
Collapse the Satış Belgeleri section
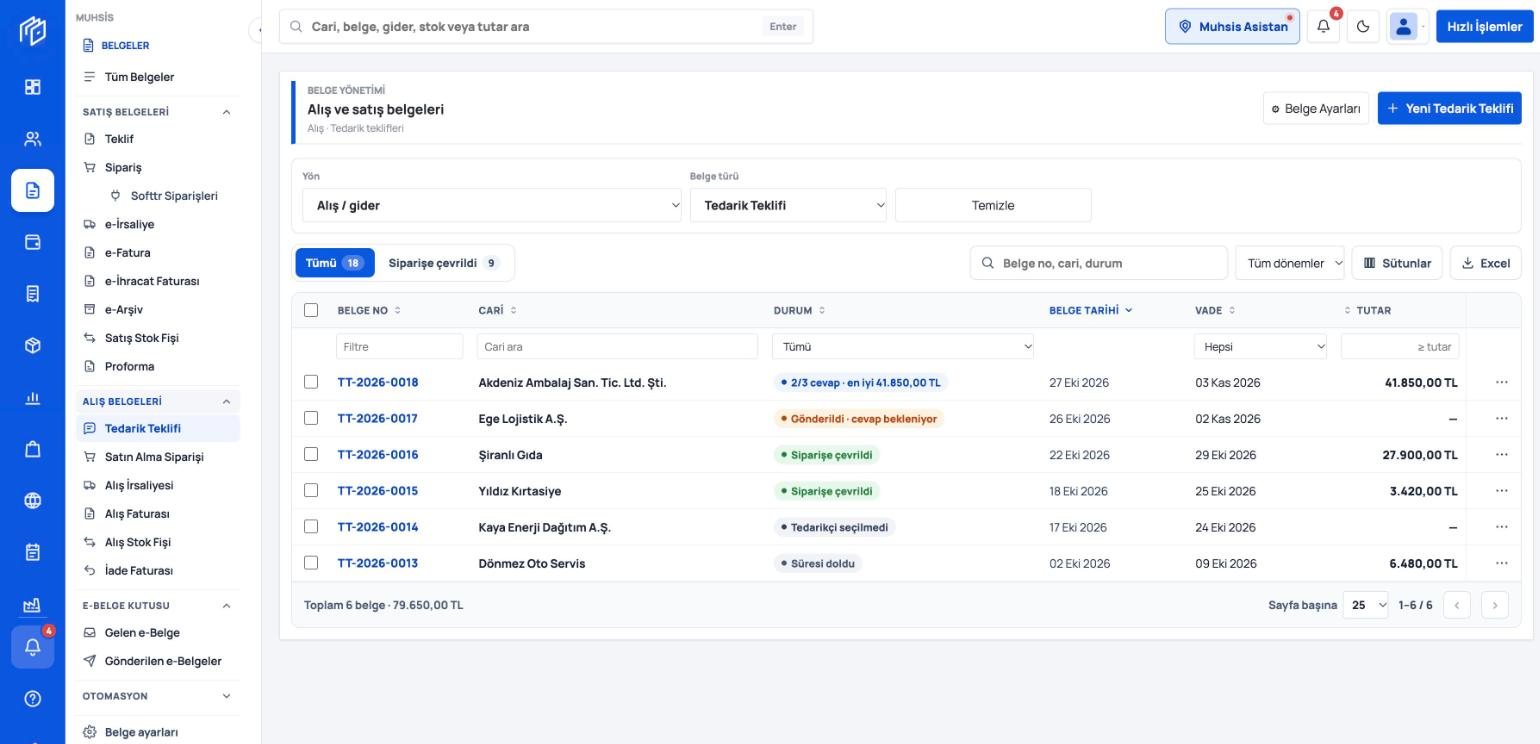[226, 112]
